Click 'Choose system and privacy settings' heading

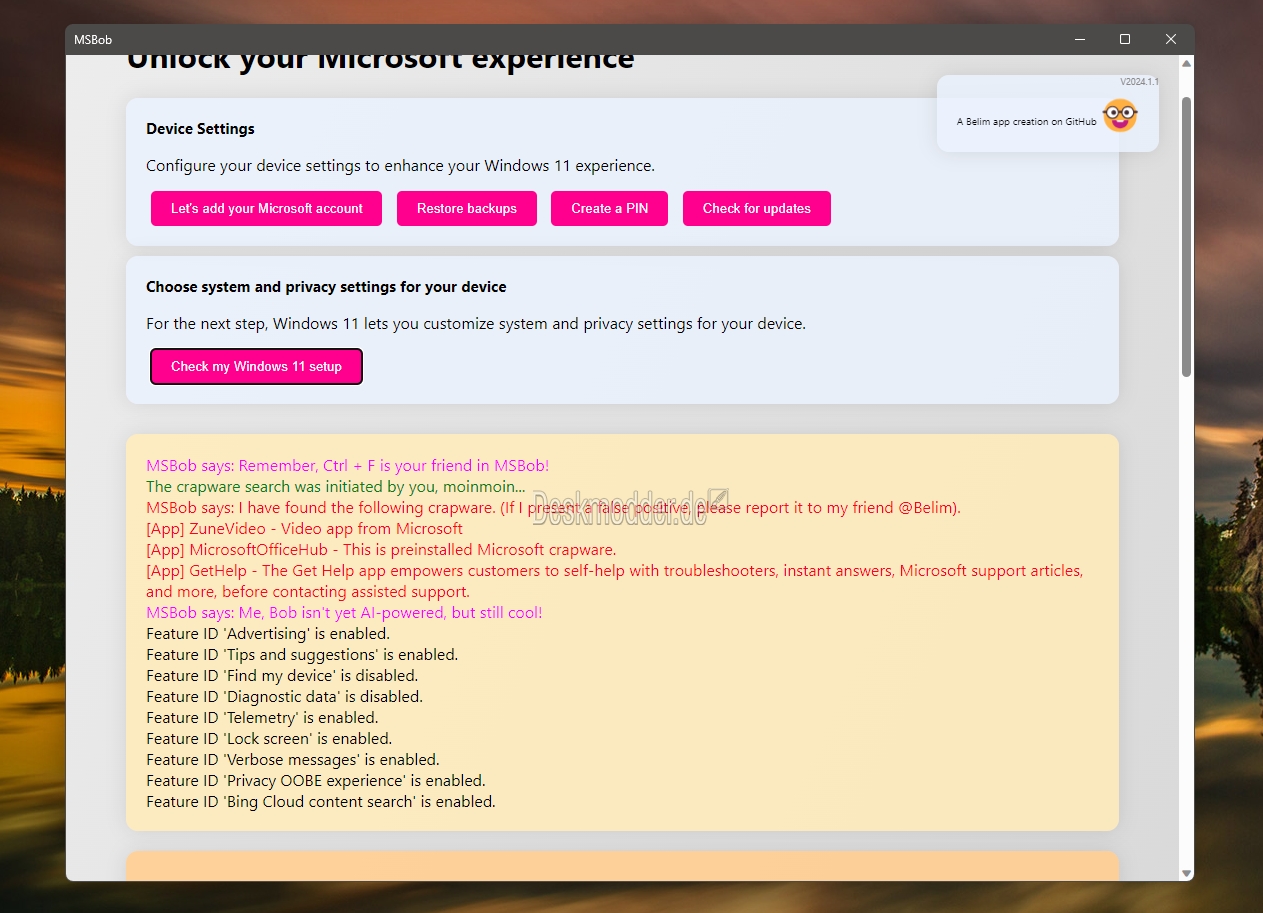point(326,287)
